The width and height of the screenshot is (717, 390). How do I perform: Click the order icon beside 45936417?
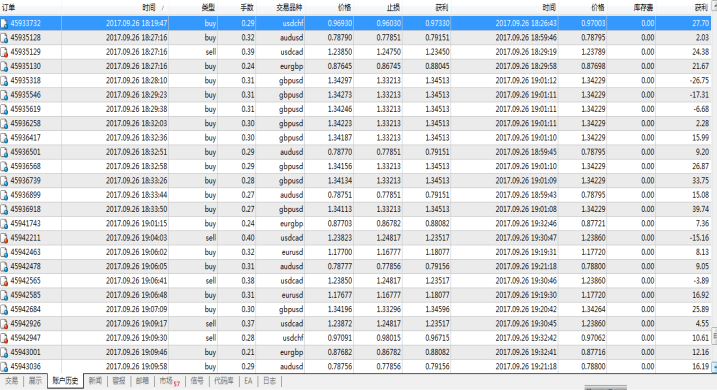[x=4, y=138]
